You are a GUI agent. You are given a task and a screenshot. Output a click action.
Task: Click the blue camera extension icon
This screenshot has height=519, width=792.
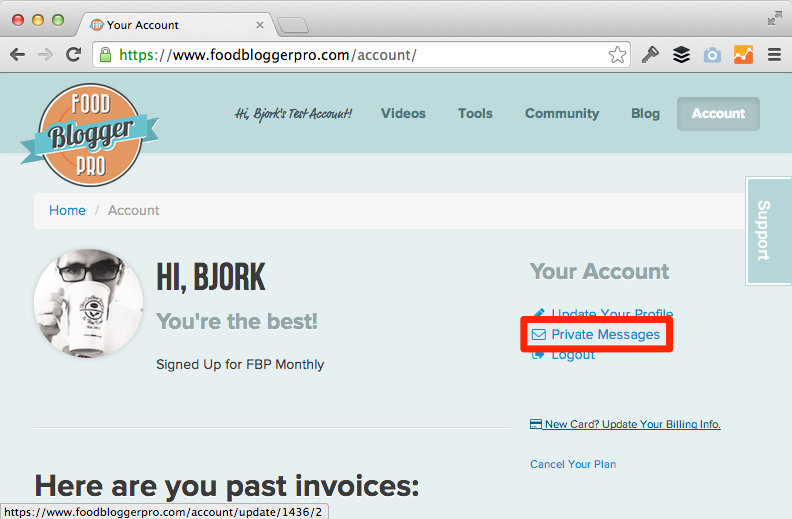(x=712, y=55)
